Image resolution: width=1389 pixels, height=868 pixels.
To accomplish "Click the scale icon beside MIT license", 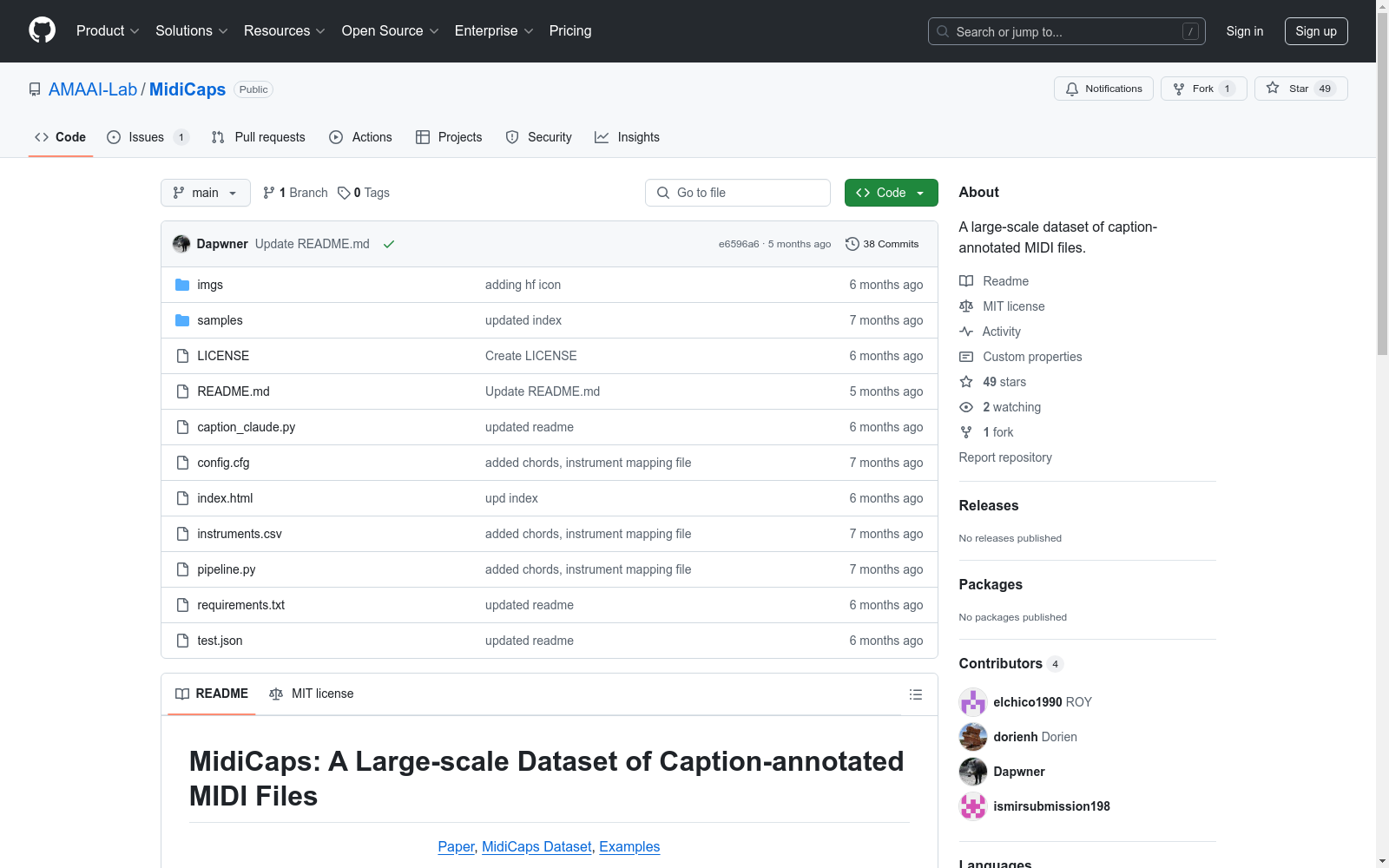I will coord(966,306).
